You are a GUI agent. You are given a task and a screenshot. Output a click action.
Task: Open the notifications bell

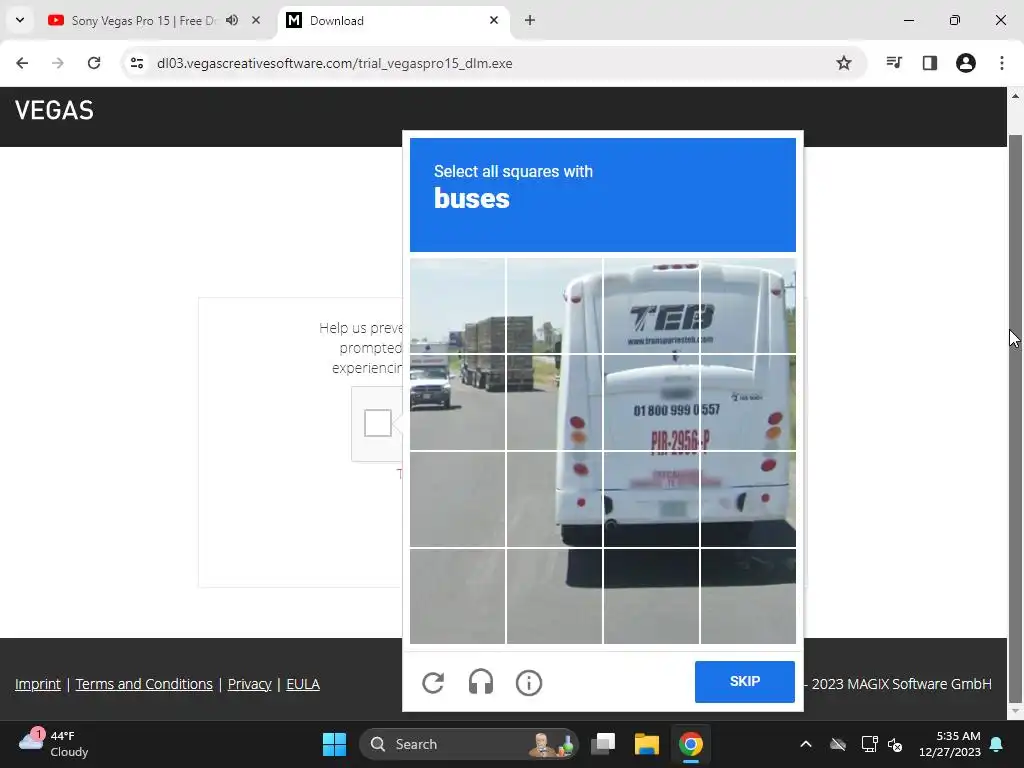tap(997, 744)
